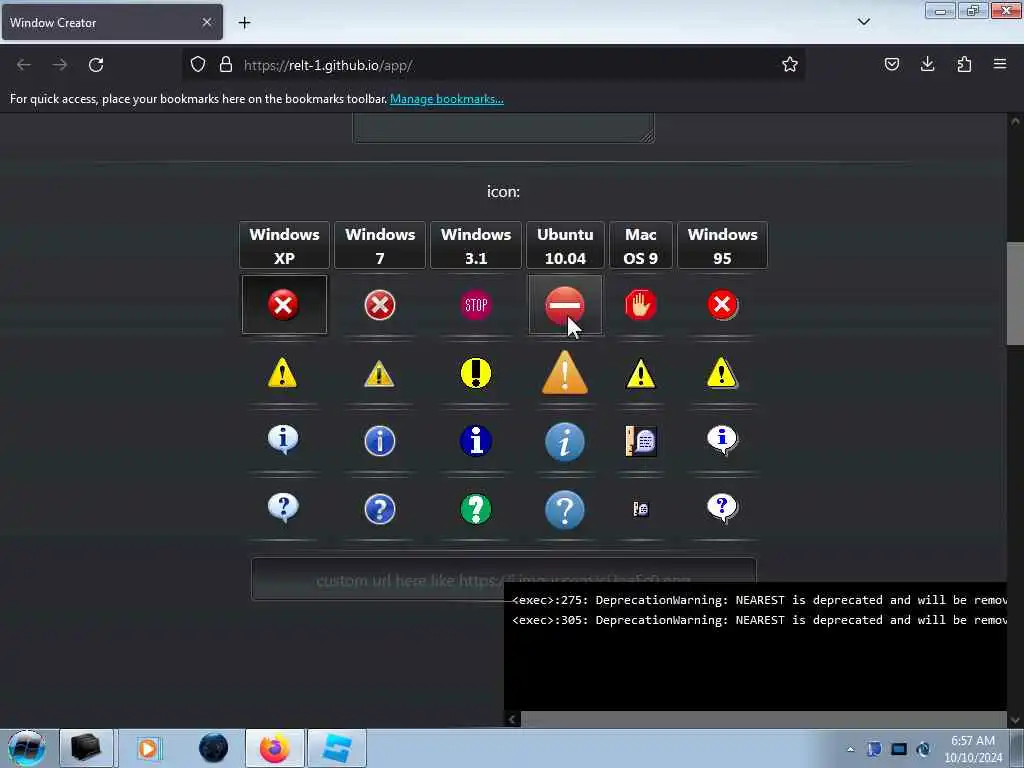This screenshot has height=768, width=1024.
Task: Go back to the previous page
Action: [x=24, y=65]
